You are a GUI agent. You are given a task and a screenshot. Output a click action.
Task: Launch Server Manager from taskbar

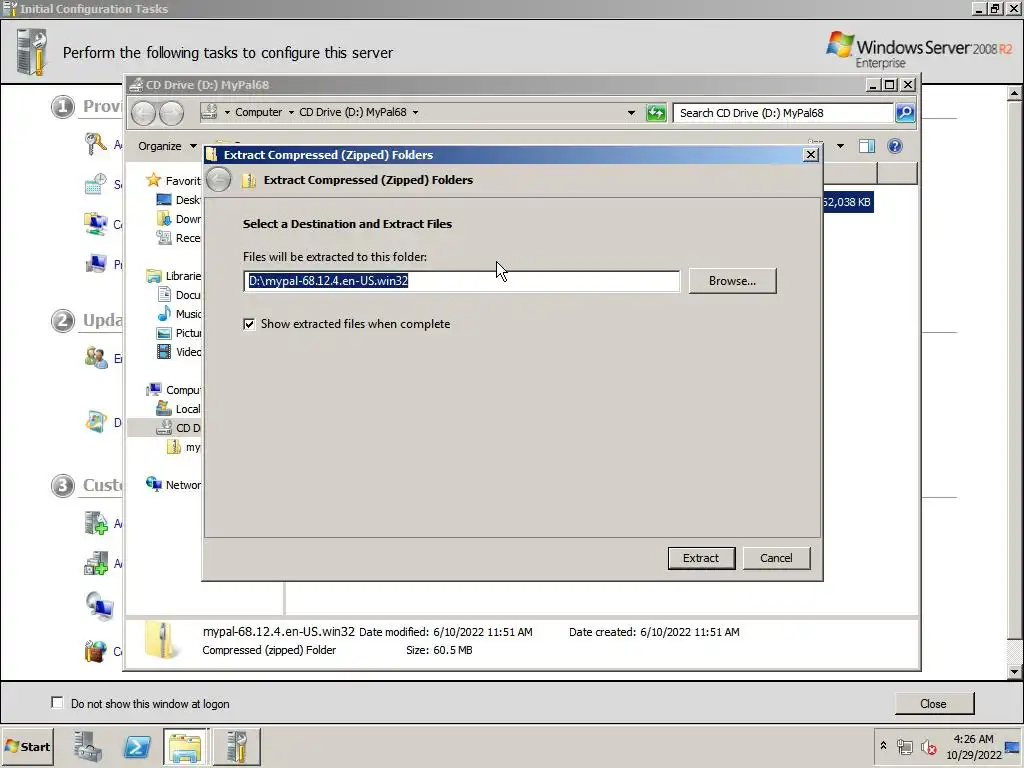coord(88,747)
